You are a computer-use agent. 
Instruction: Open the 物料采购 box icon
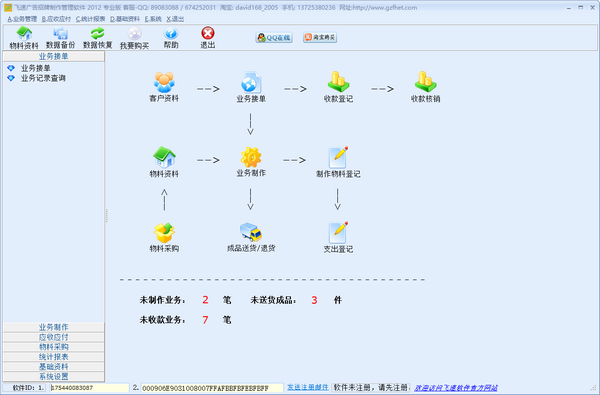(164, 237)
